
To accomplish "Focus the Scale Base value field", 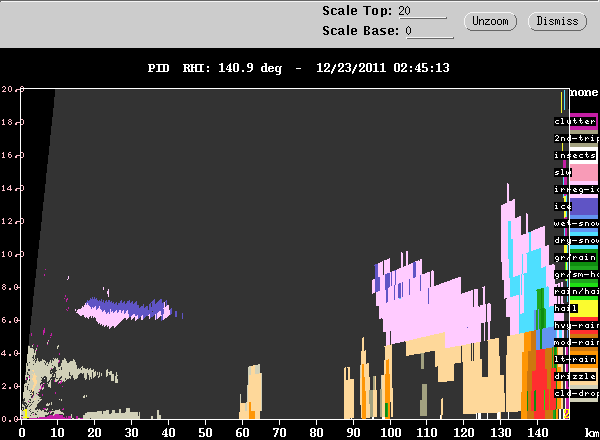I will click(429, 31).
